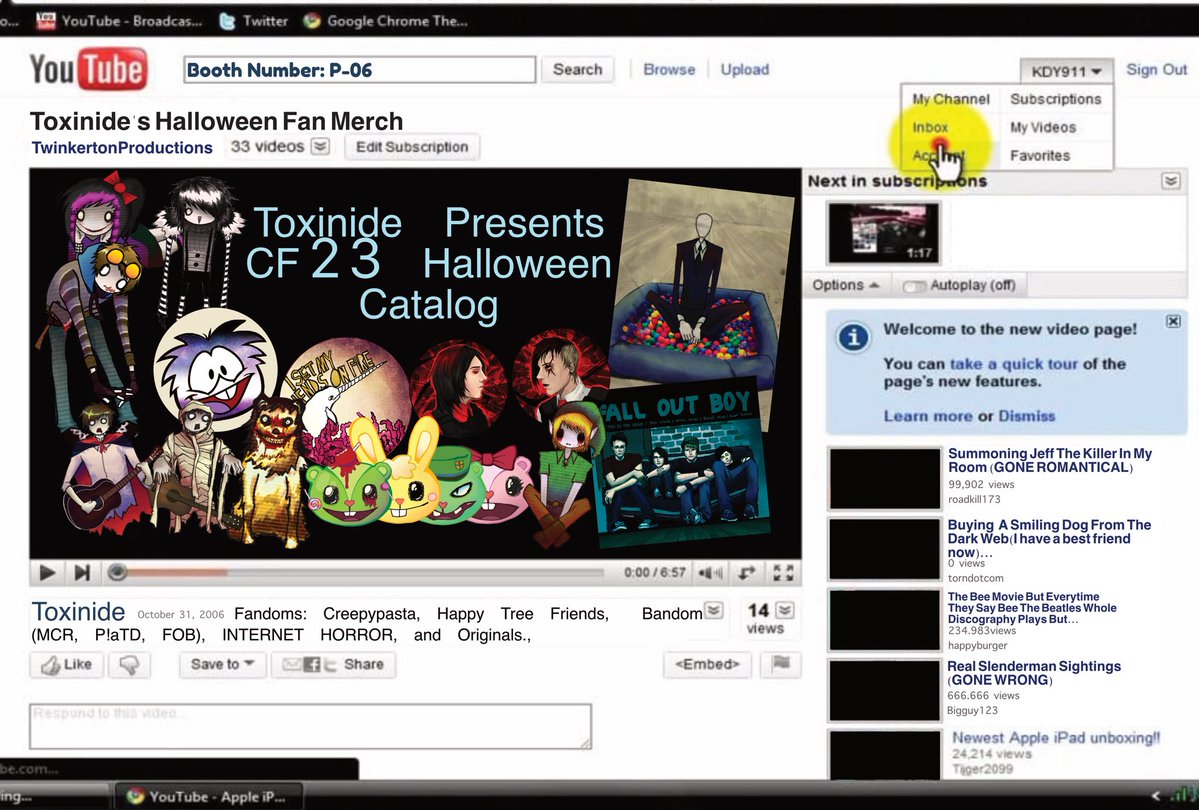Open Newest Apple iPad unboxing!! link
This screenshot has height=810, width=1199.
1056,738
